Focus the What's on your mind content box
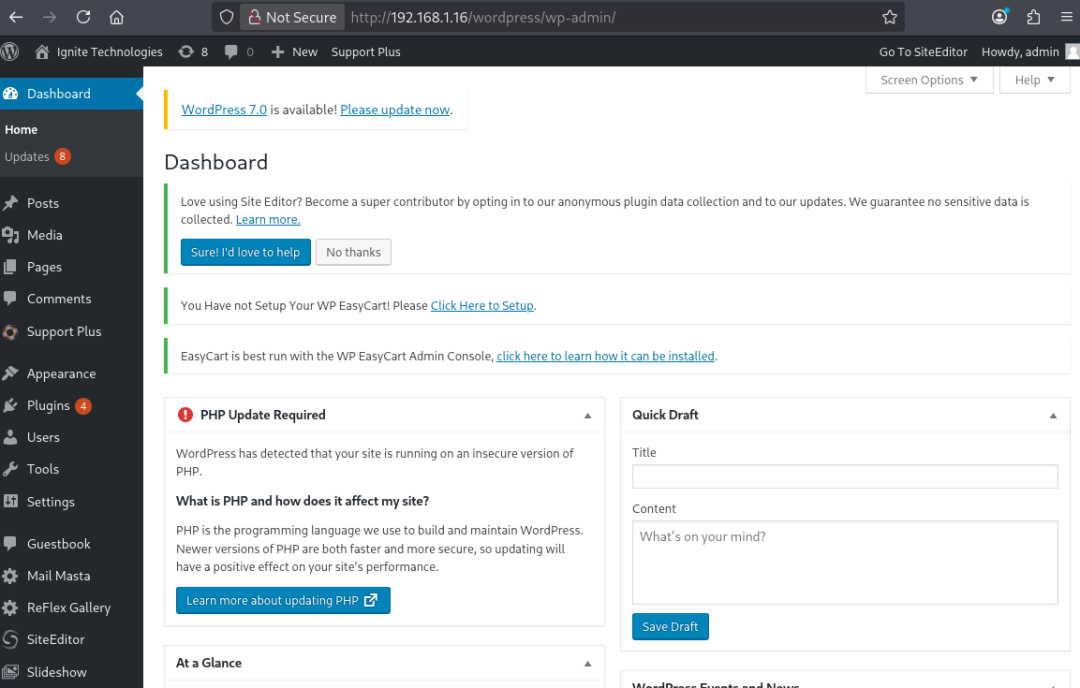This screenshot has height=688, width=1080. click(x=845, y=563)
